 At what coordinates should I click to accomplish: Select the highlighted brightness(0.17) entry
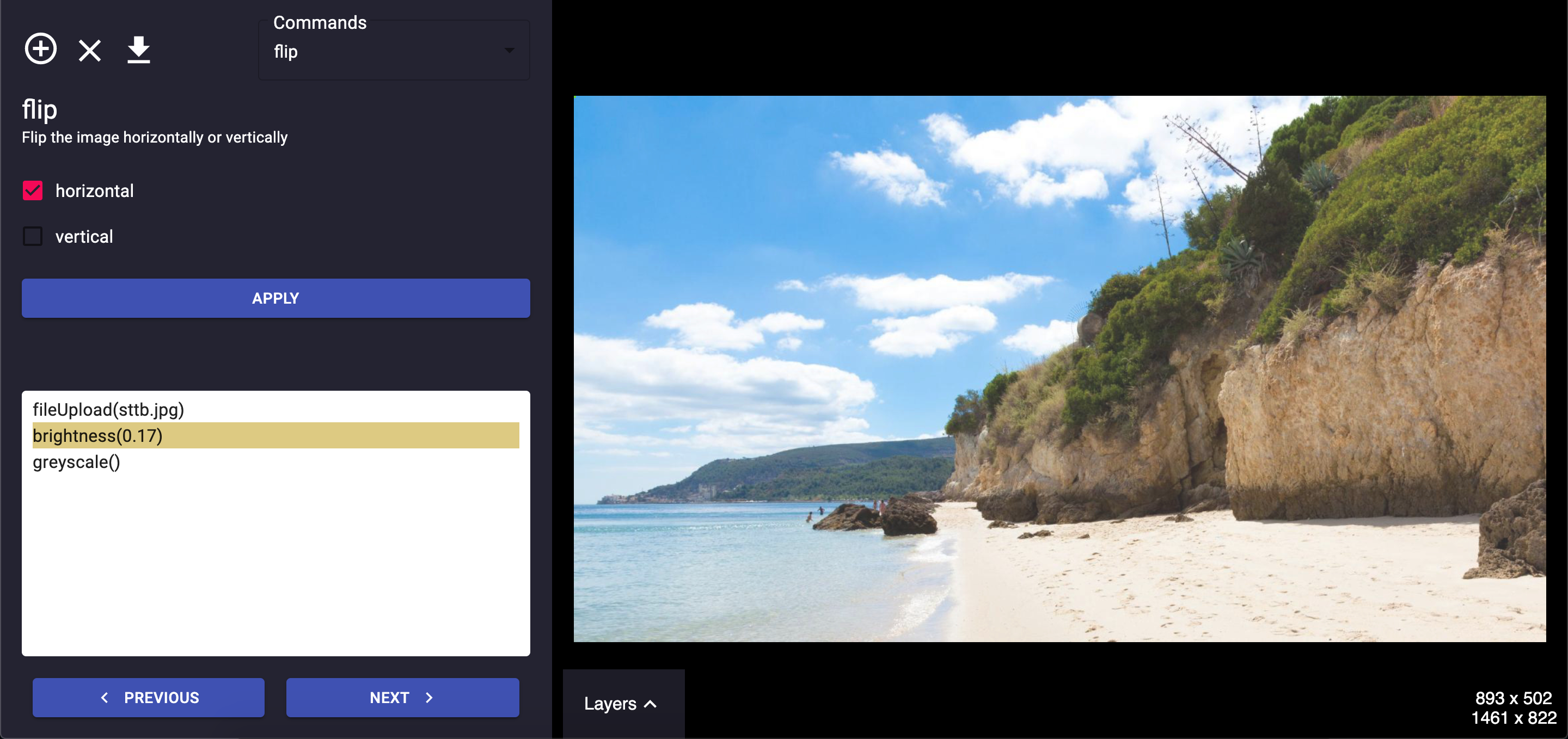[275, 435]
